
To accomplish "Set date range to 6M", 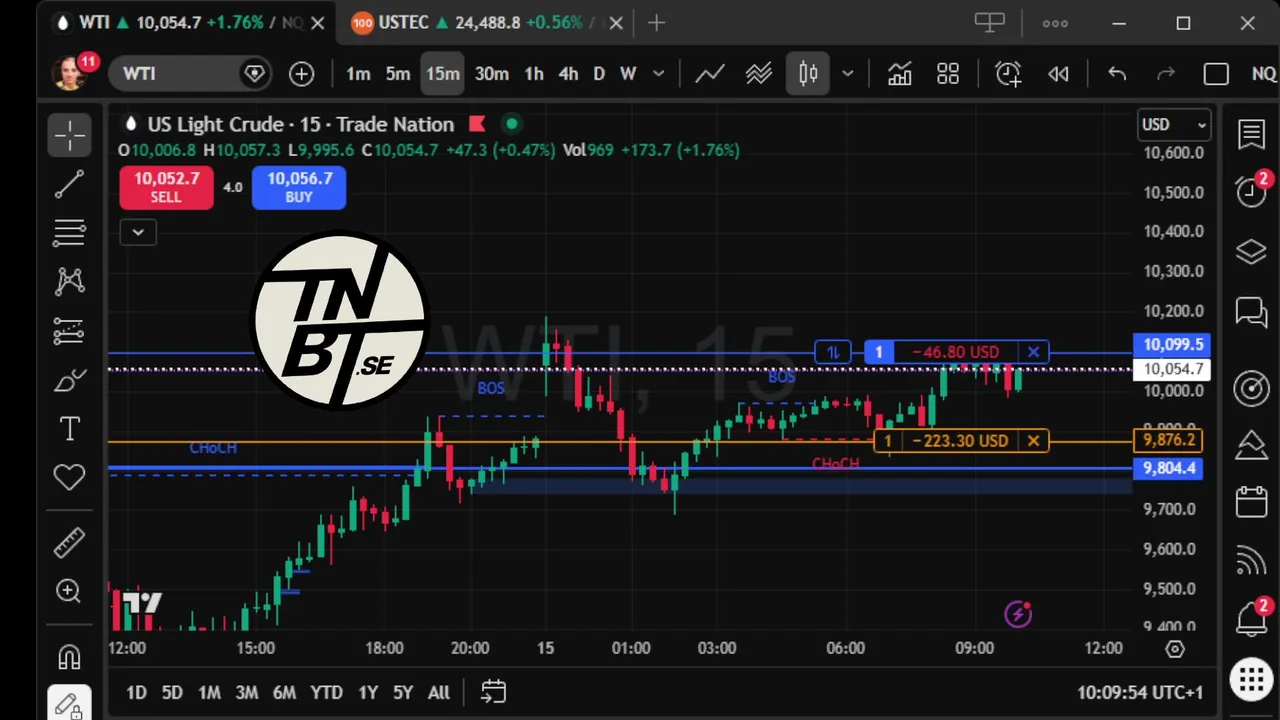I will pyautogui.click(x=284, y=692).
